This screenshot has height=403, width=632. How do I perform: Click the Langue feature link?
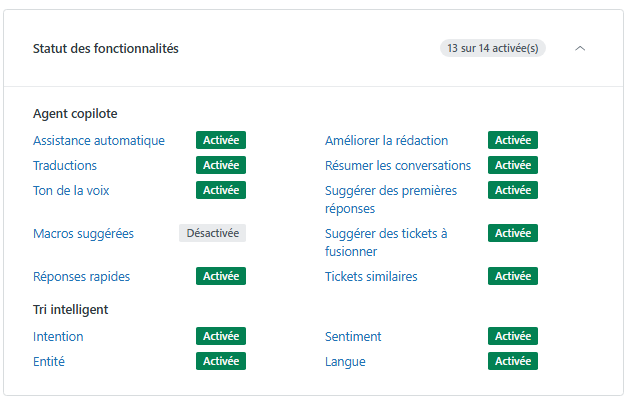coord(345,362)
